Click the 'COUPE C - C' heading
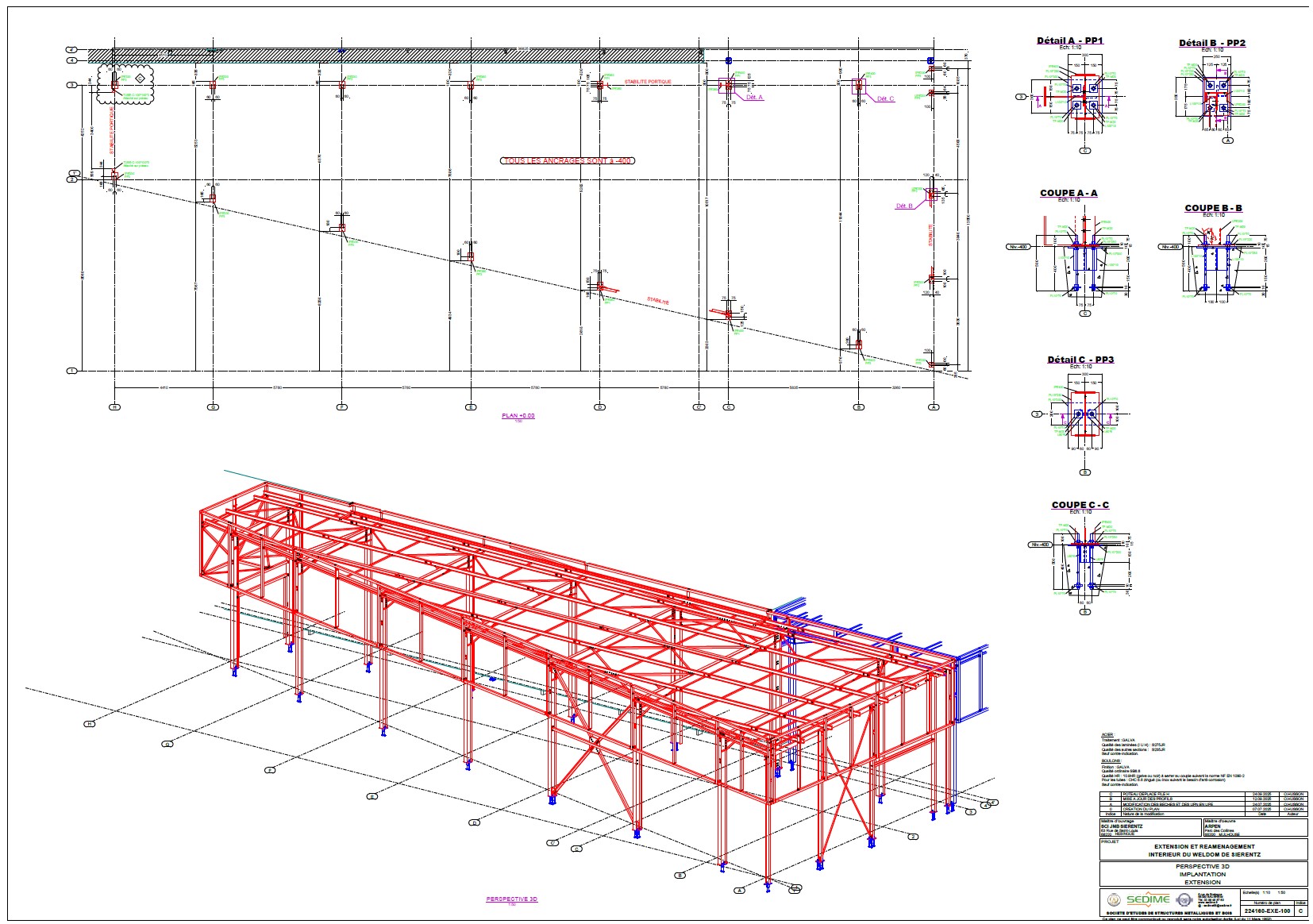 coord(1080,505)
